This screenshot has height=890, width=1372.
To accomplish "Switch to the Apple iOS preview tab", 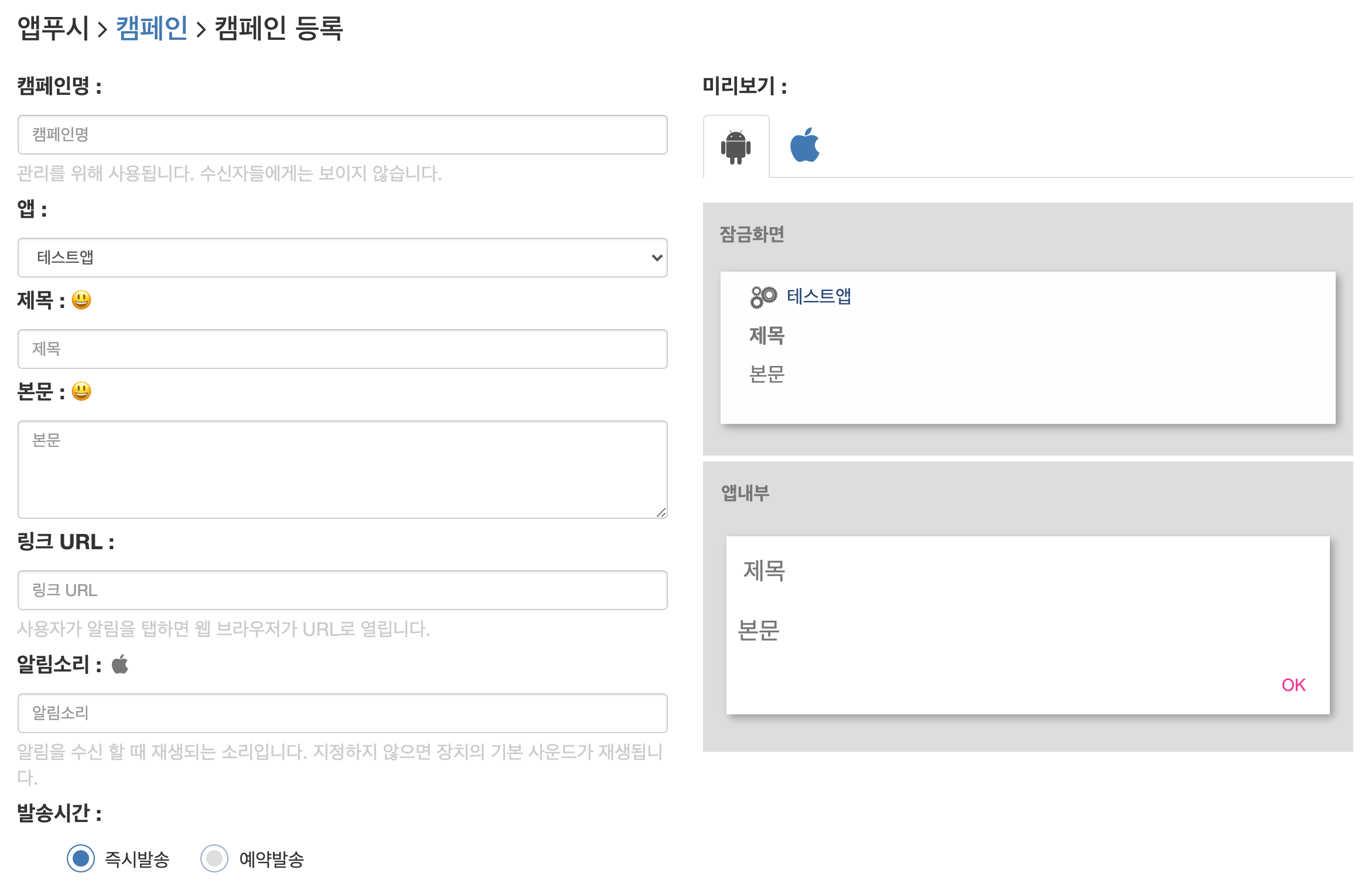I will (x=804, y=145).
